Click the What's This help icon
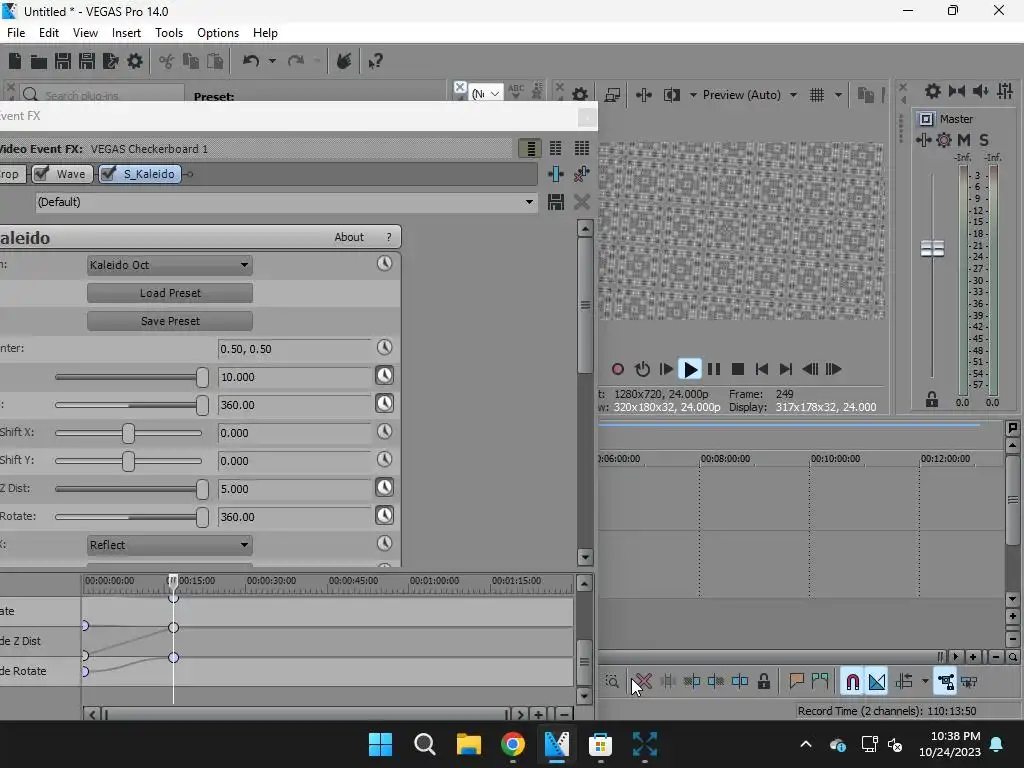The height and width of the screenshot is (768, 1024). (375, 61)
